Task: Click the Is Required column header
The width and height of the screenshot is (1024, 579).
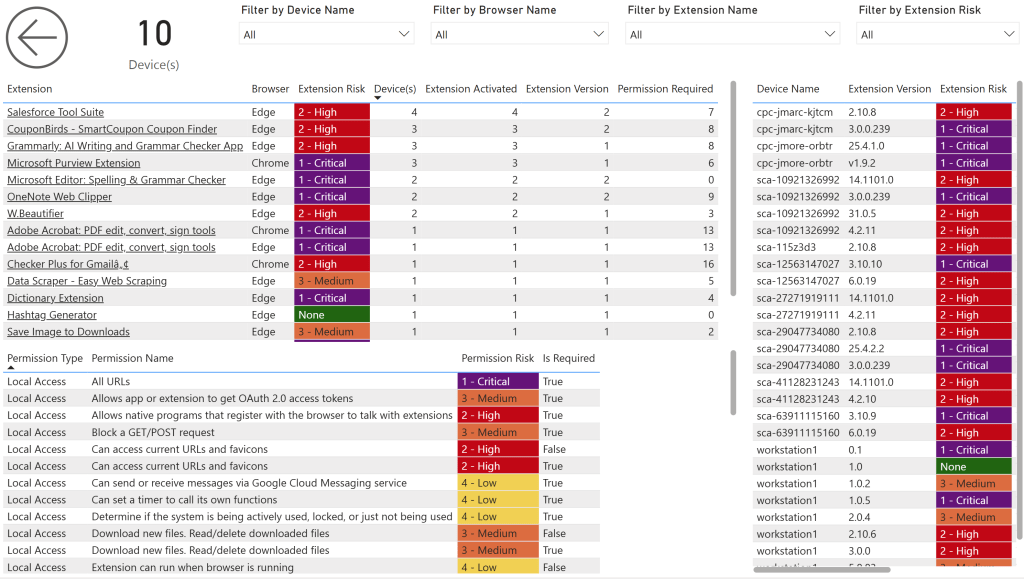Action: tap(569, 358)
